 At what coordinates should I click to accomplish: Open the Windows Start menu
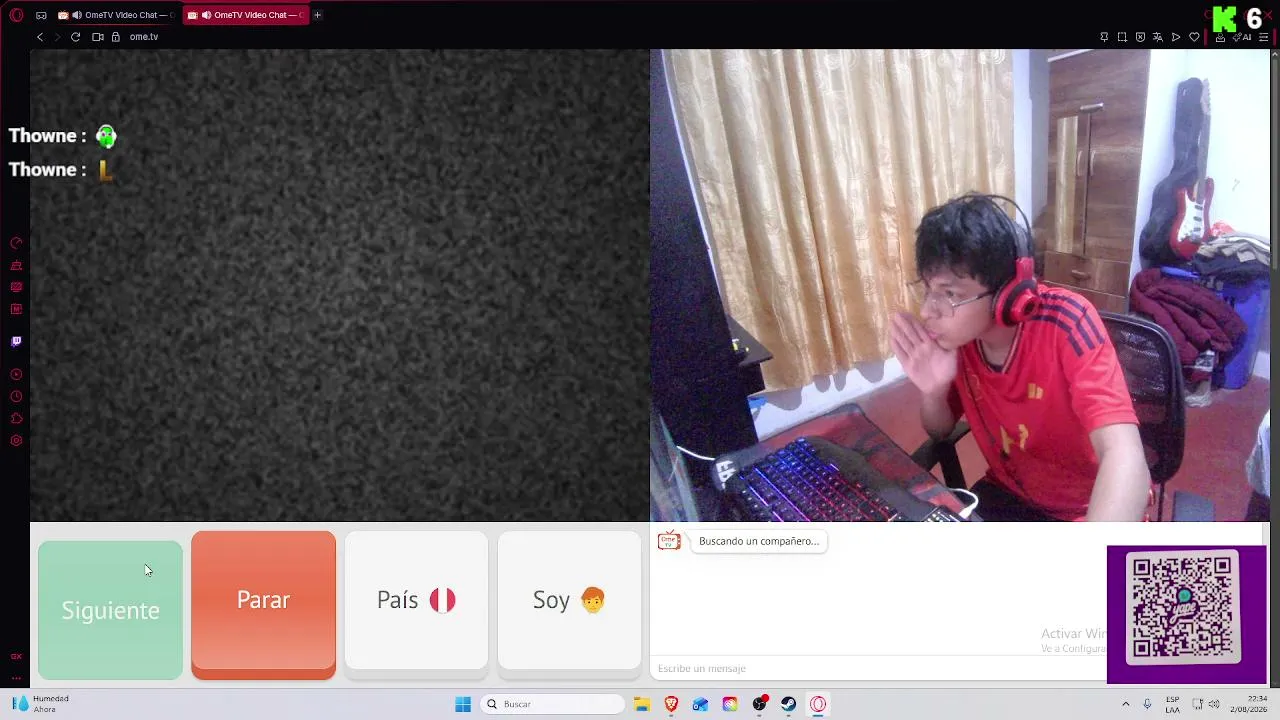pyautogui.click(x=463, y=704)
